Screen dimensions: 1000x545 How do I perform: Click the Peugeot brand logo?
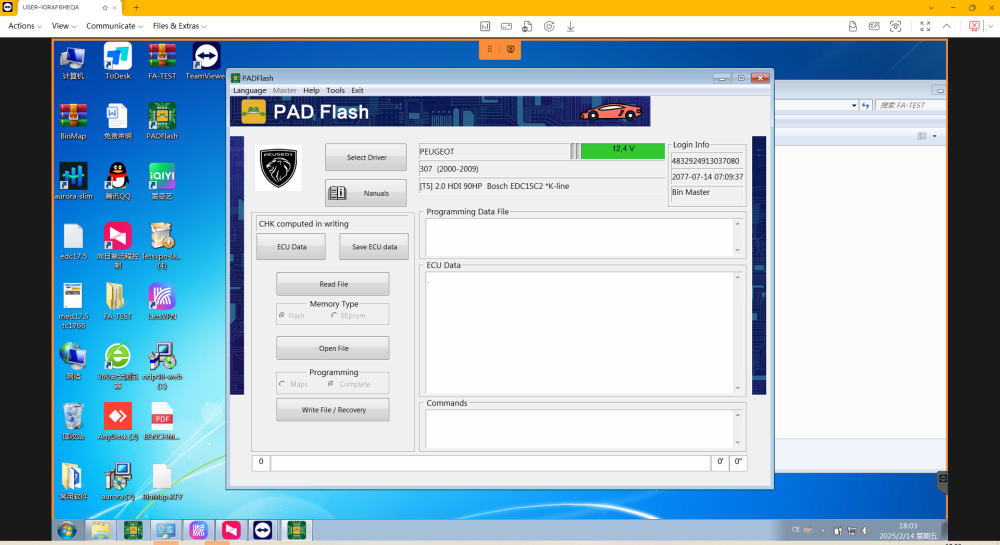[280, 168]
